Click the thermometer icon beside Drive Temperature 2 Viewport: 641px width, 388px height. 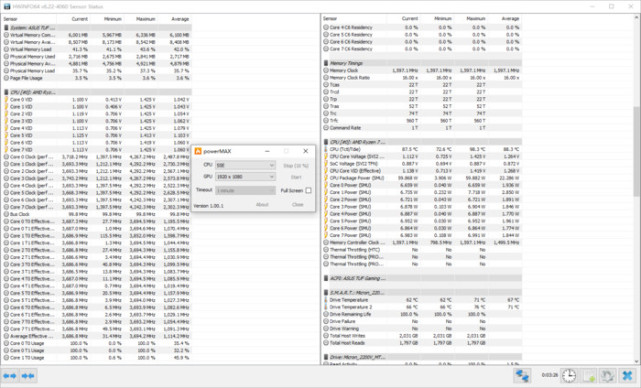(326, 307)
